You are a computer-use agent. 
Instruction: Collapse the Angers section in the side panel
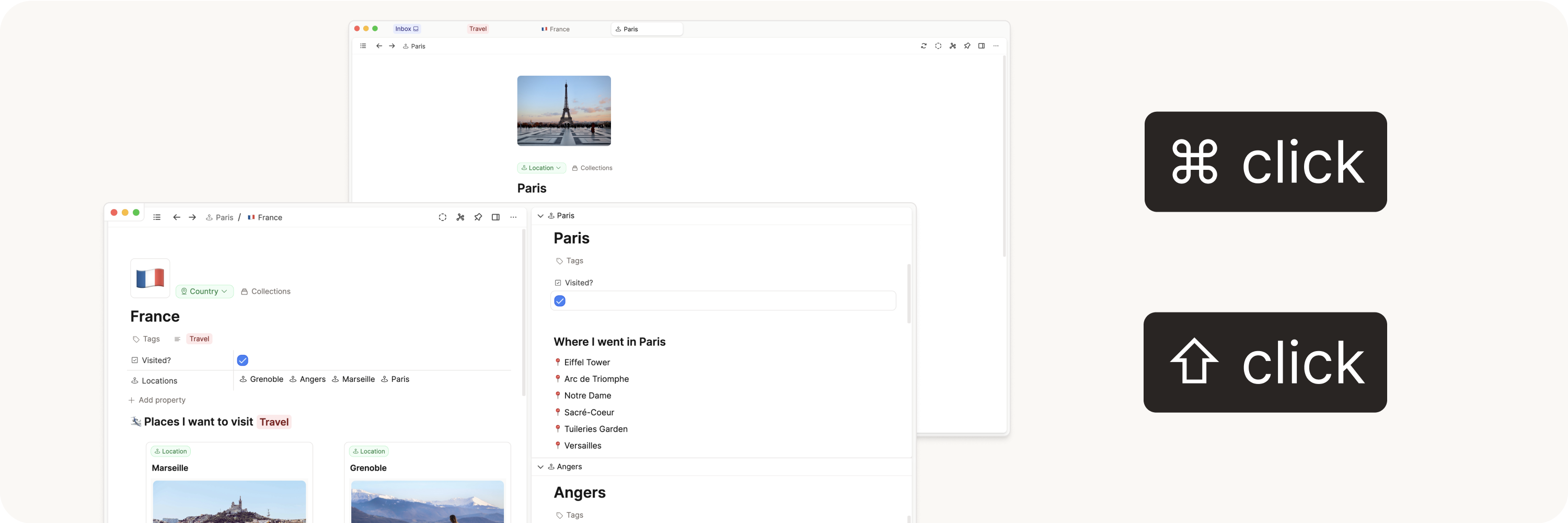pyautogui.click(x=540, y=467)
